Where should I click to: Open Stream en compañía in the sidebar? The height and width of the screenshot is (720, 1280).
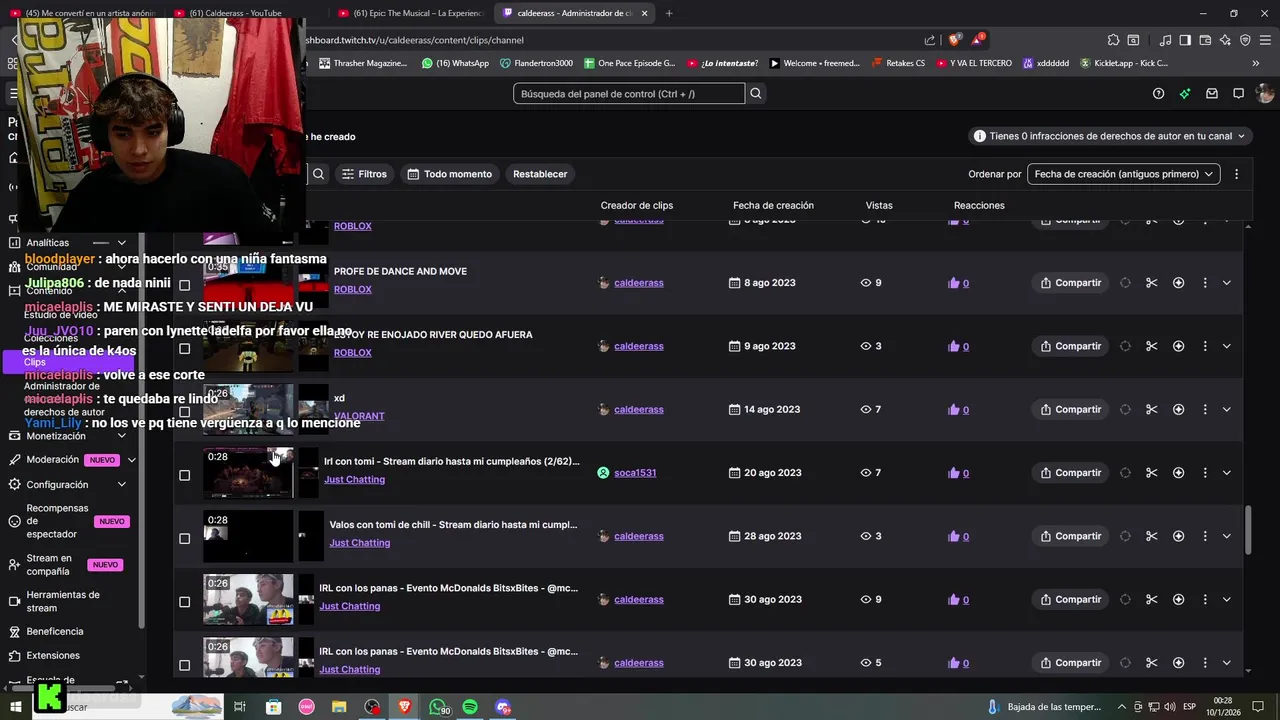49,565
